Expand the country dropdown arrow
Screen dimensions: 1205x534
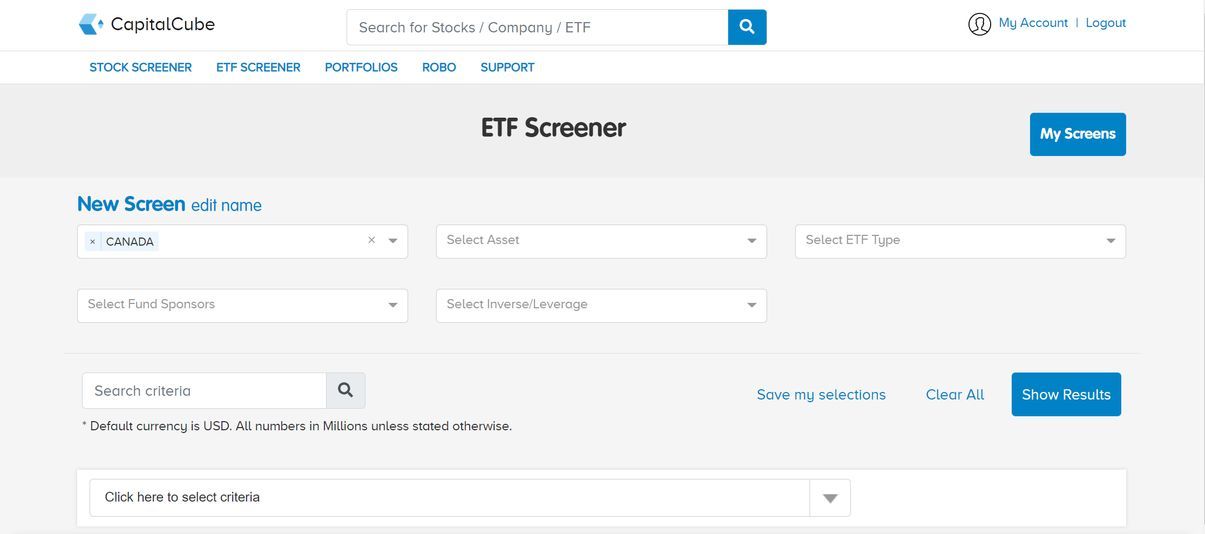[x=393, y=241]
